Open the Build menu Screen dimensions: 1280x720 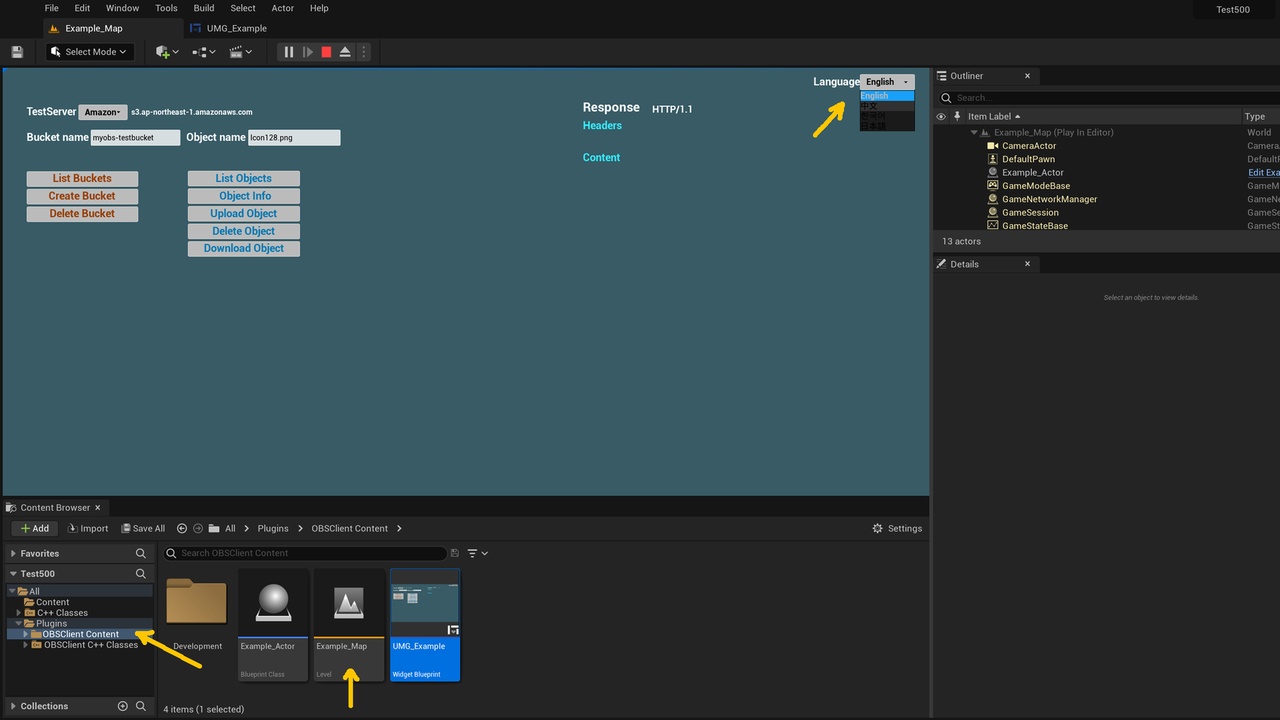(204, 8)
